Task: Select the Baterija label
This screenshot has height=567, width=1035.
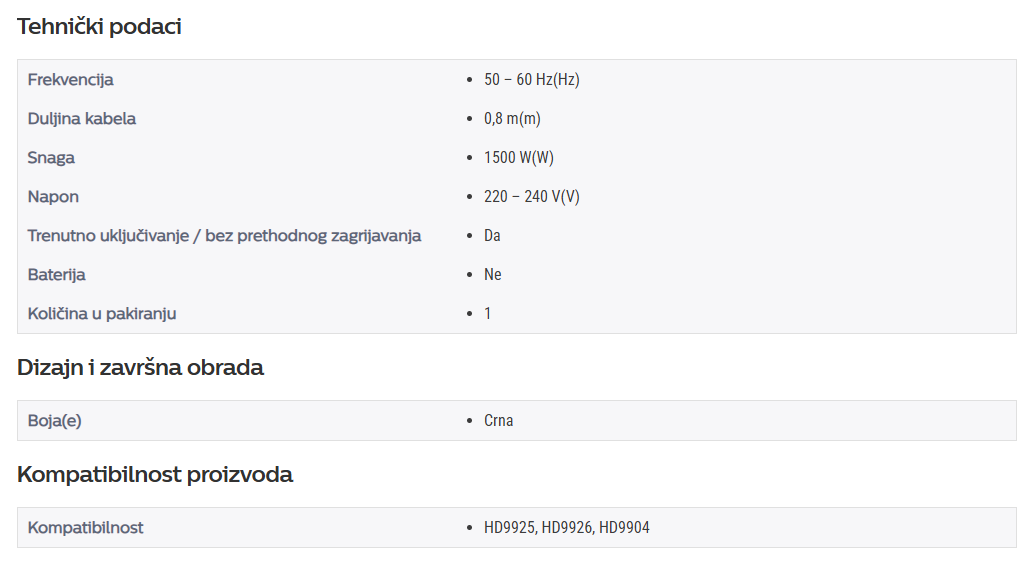Action: pyautogui.click(x=56, y=275)
